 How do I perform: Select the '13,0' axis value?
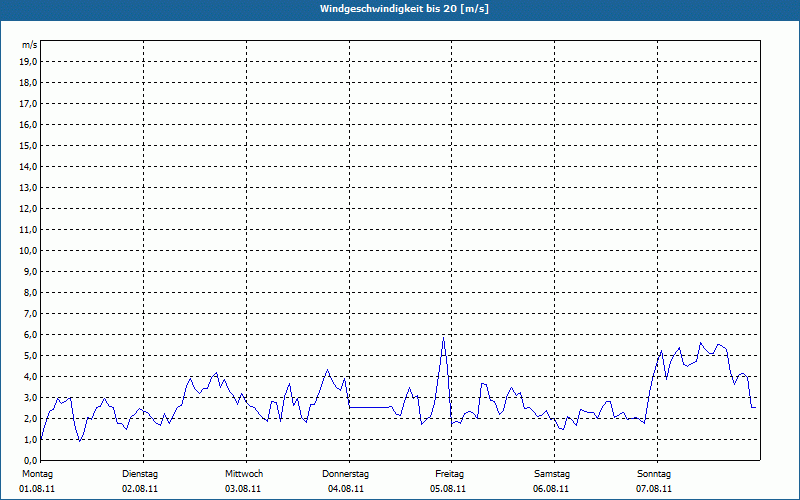(28, 187)
